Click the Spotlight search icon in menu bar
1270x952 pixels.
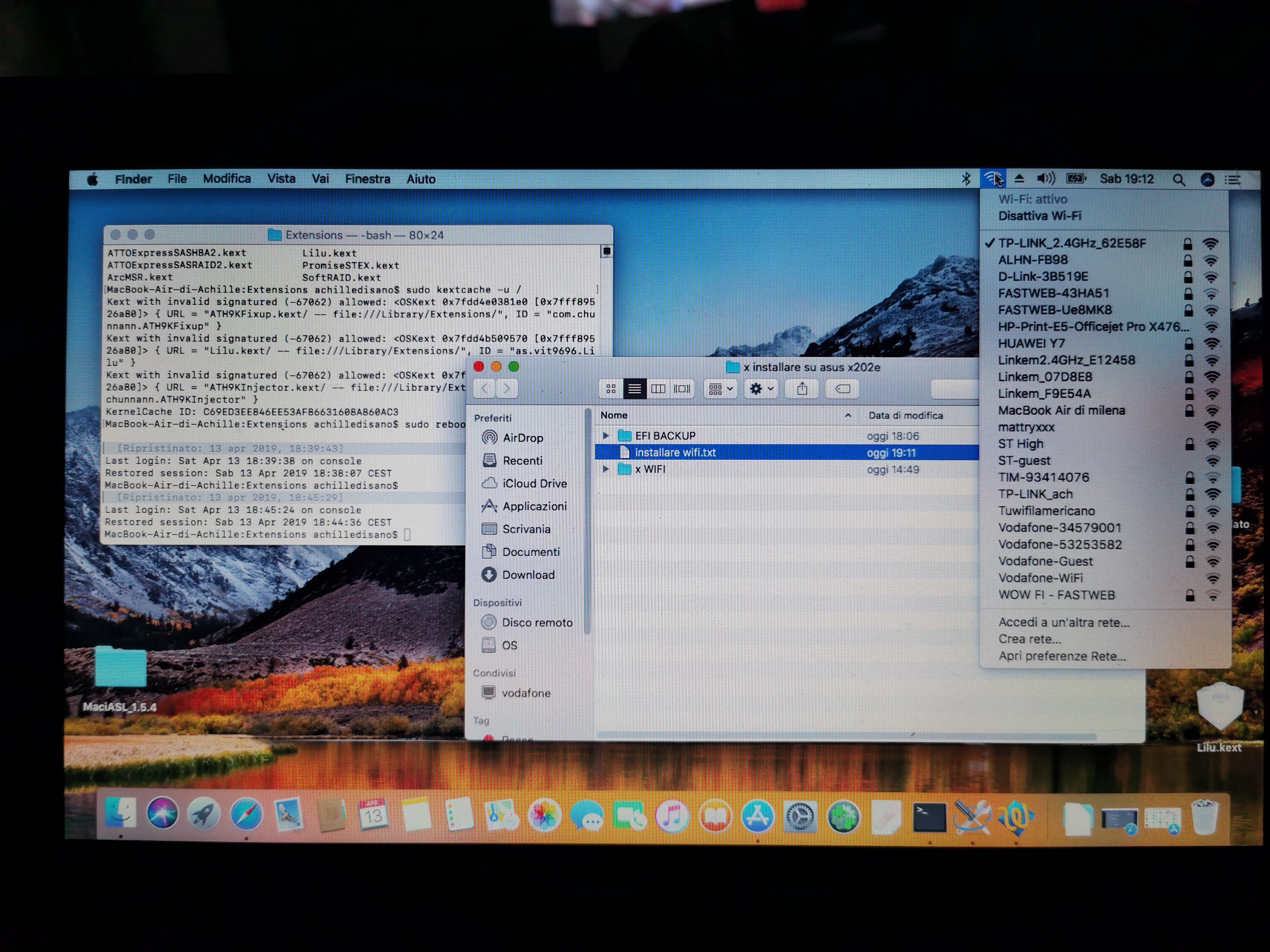(x=1178, y=180)
